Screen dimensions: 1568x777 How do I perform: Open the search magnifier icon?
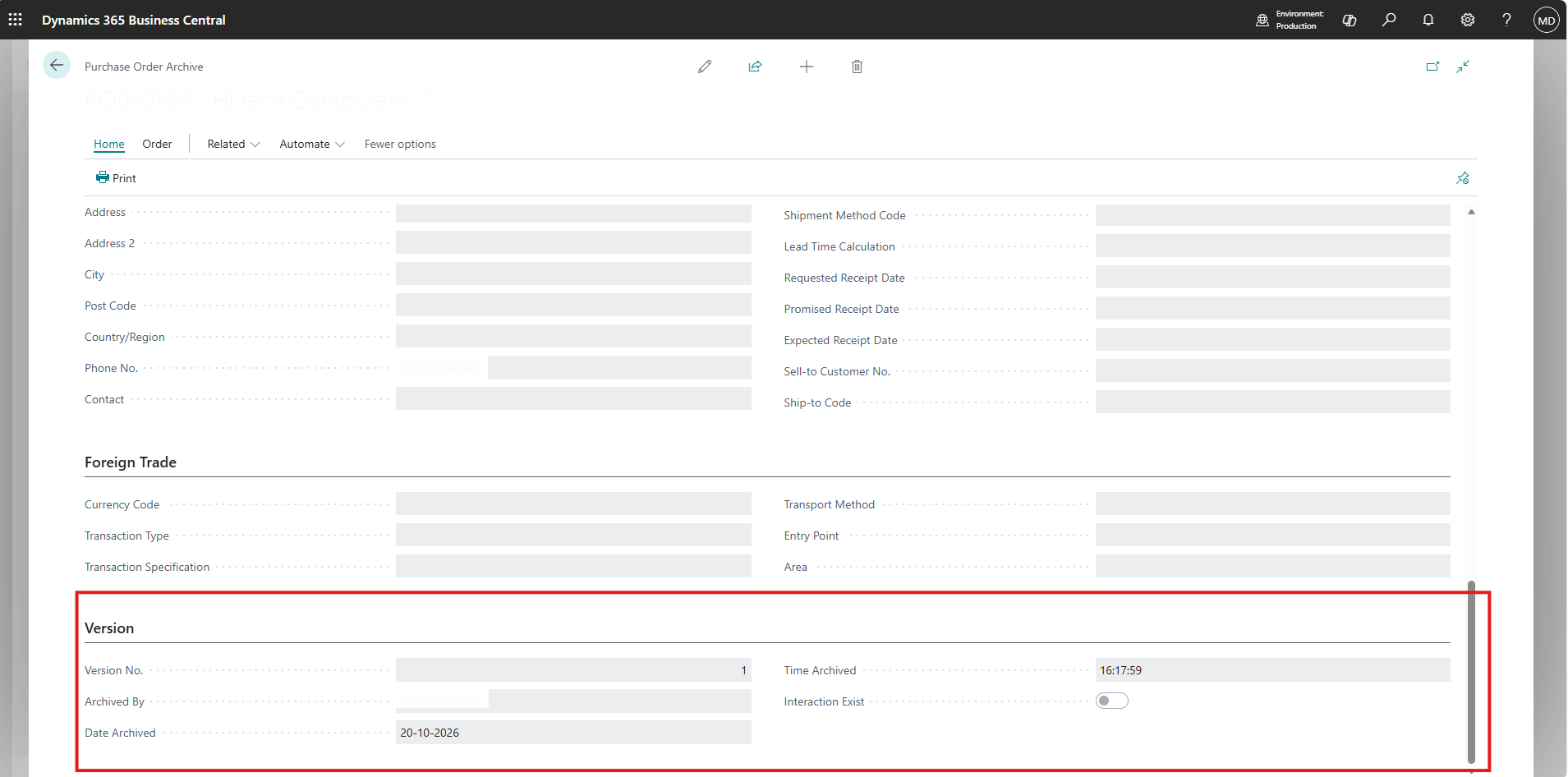pos(1389,20)
